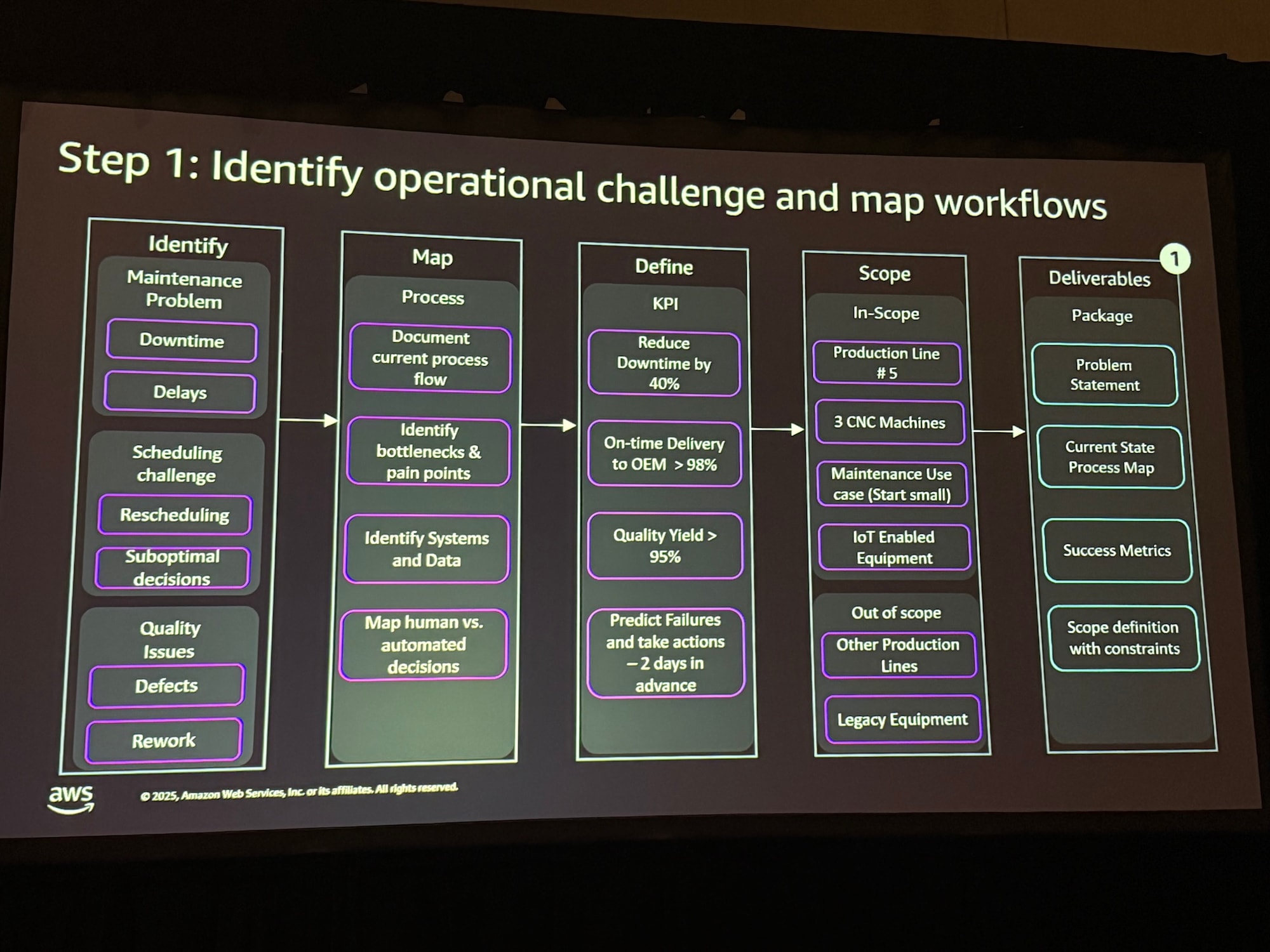
Task: Select Legacy Equipment out-of-scope box
Action: [x=902, y=720]
